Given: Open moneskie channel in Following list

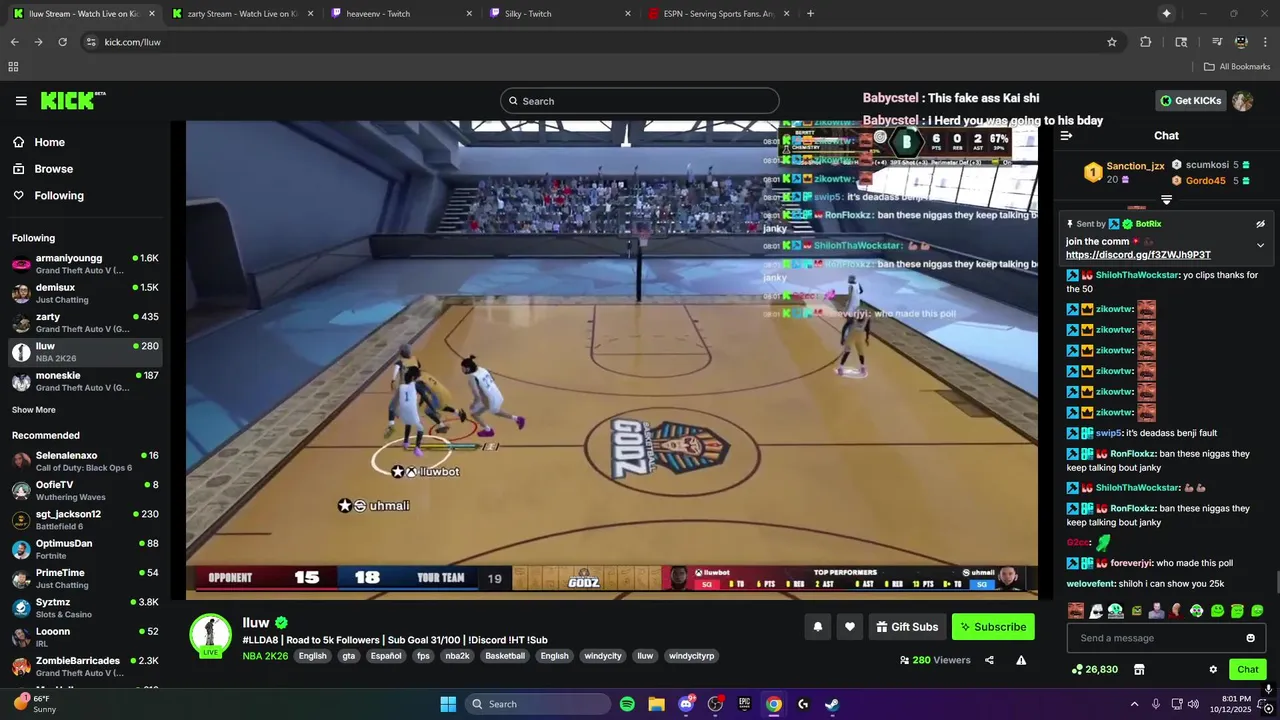Looking at the screenshot, I should click(x=84, y=381).
